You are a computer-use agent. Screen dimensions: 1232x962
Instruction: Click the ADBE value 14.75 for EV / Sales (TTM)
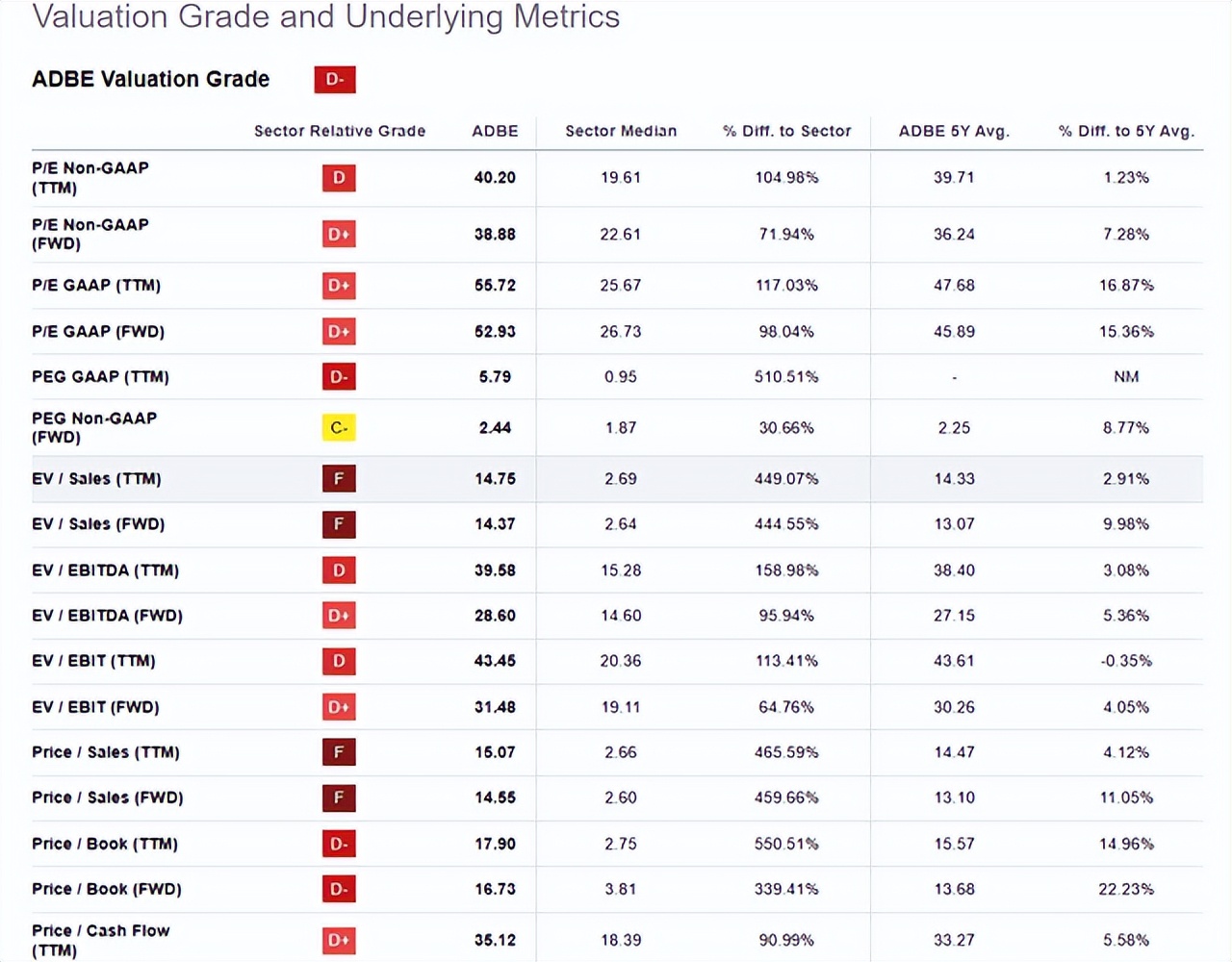coord(495,479)
